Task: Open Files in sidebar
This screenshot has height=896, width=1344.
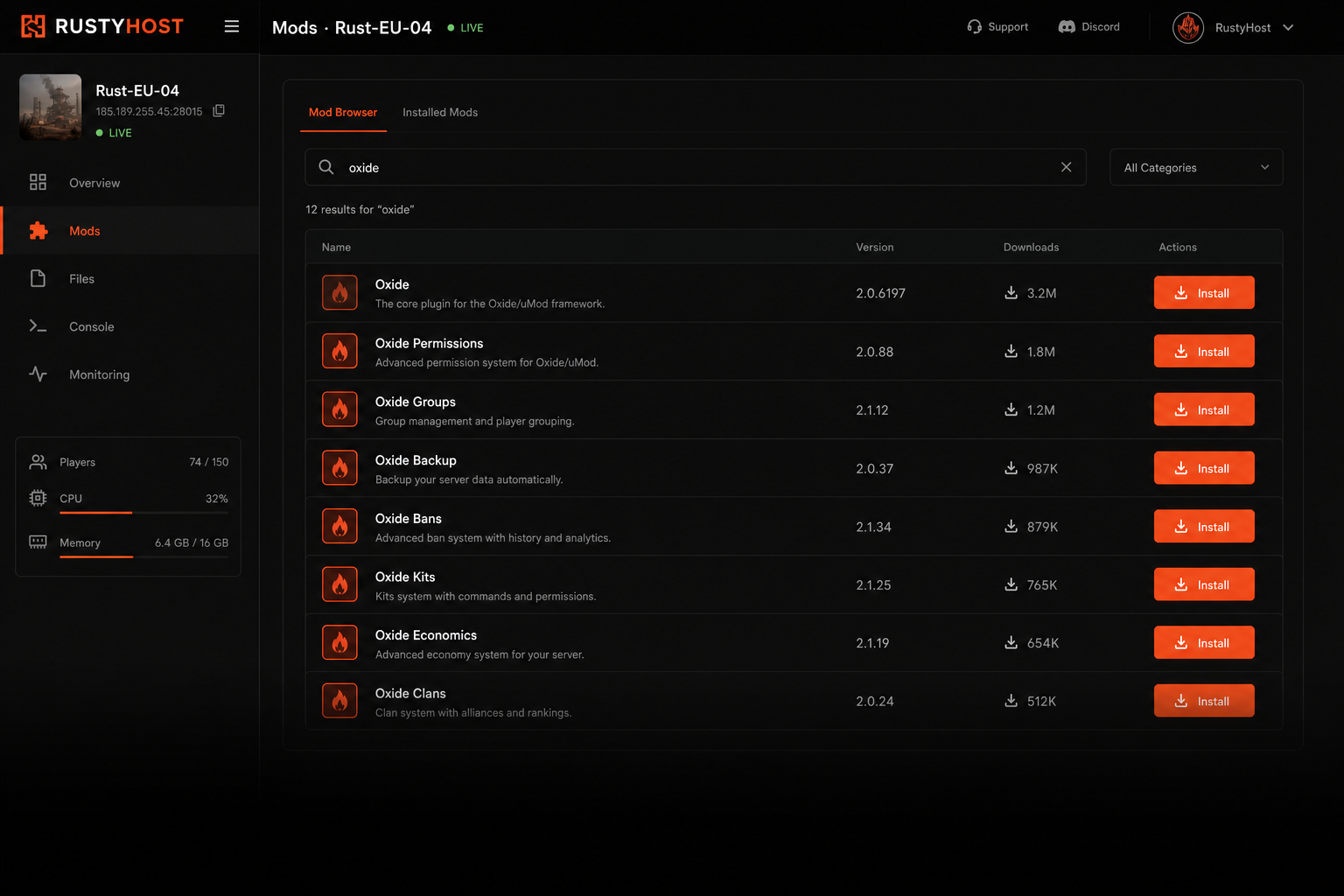Action: click(x=129, y=279)
